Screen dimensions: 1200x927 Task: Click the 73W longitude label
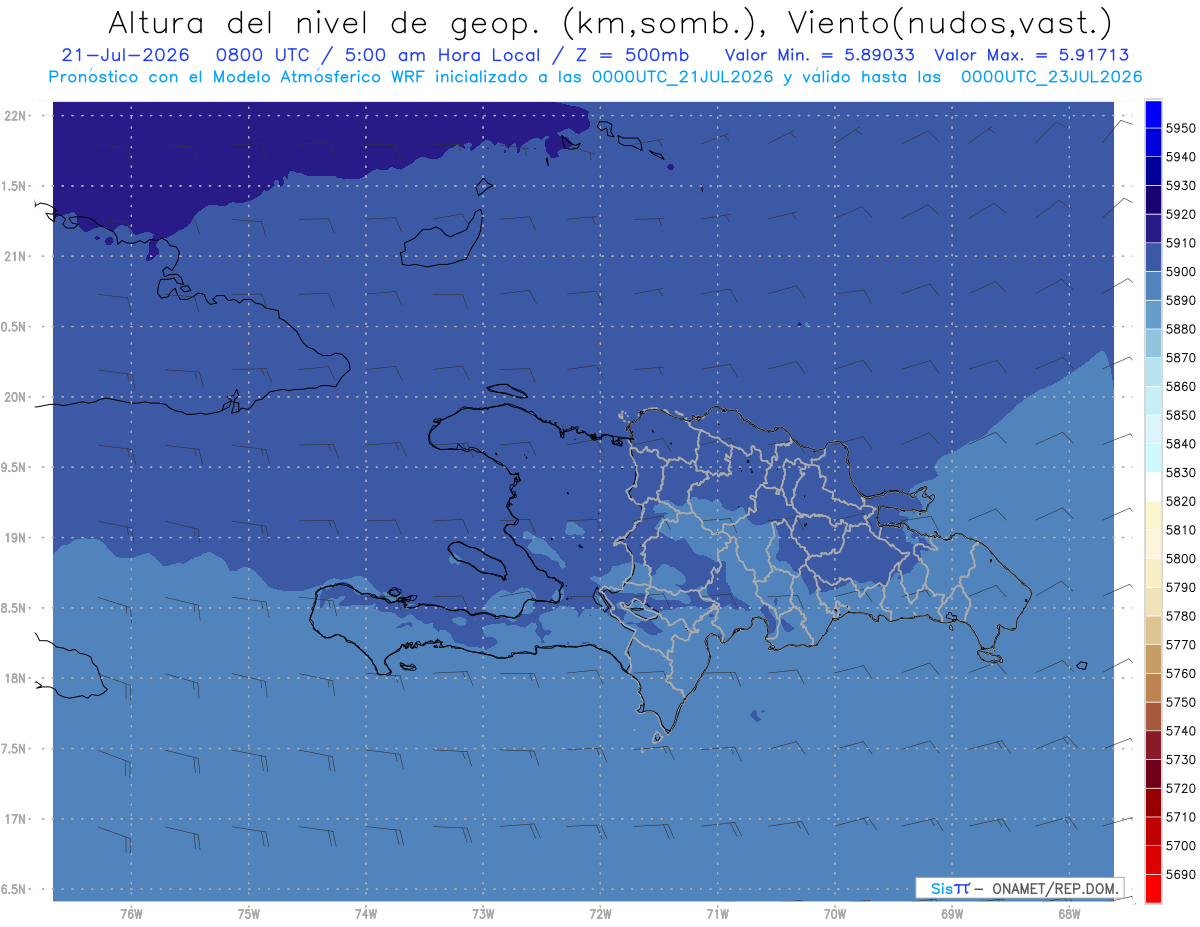(x=483, y=914)
